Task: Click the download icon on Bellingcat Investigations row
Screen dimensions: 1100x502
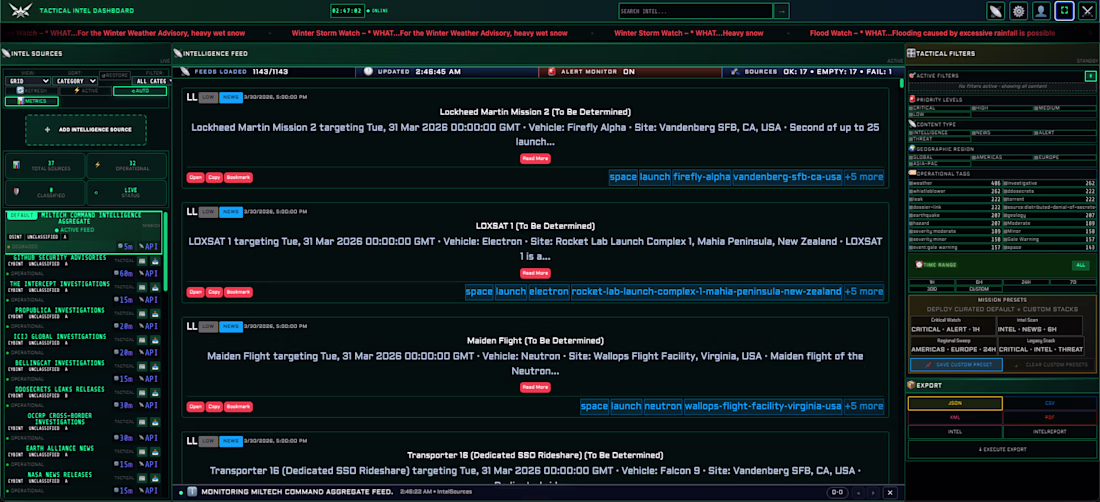Action: (153, 366)
